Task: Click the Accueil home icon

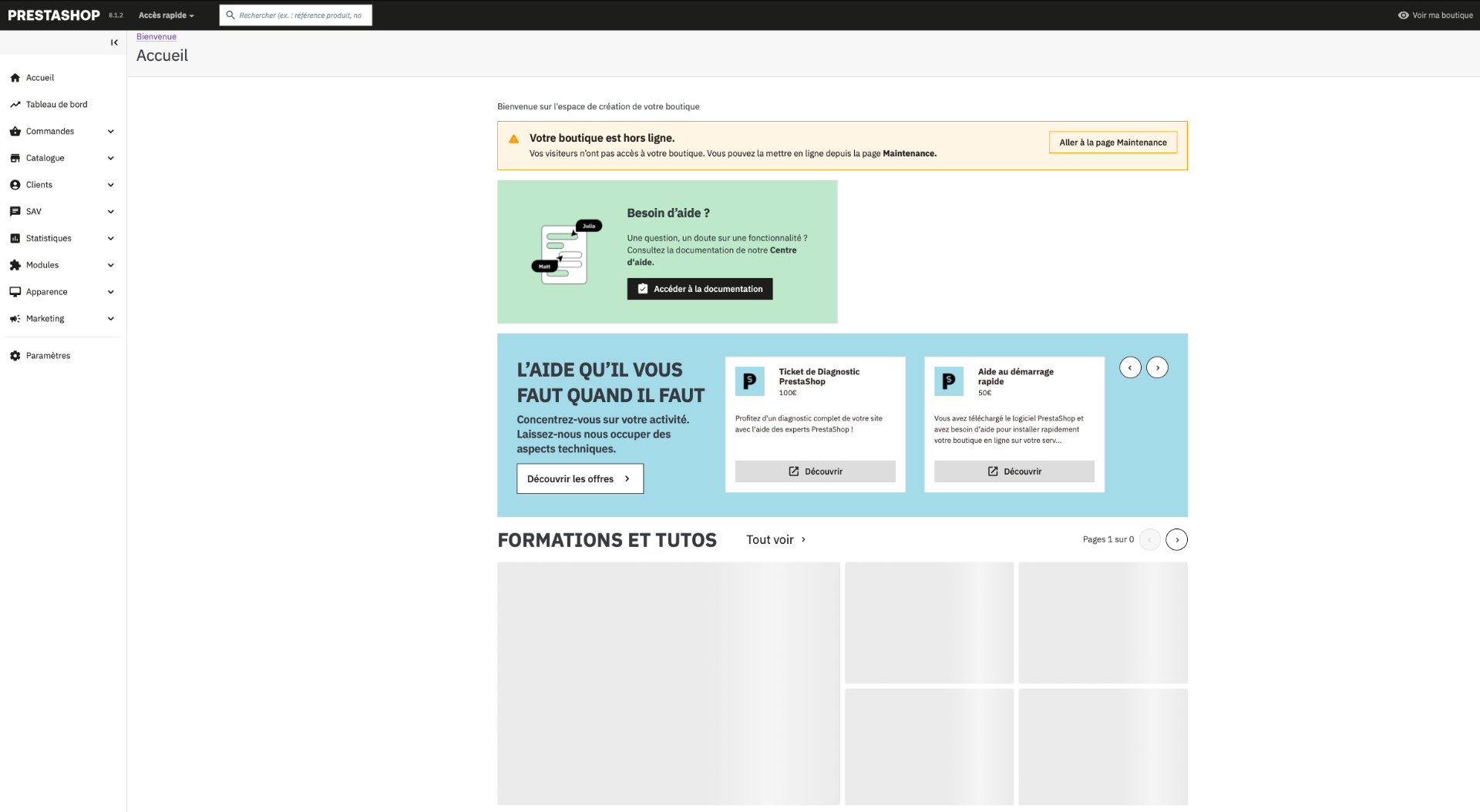Action: click(x=15, y=78)
